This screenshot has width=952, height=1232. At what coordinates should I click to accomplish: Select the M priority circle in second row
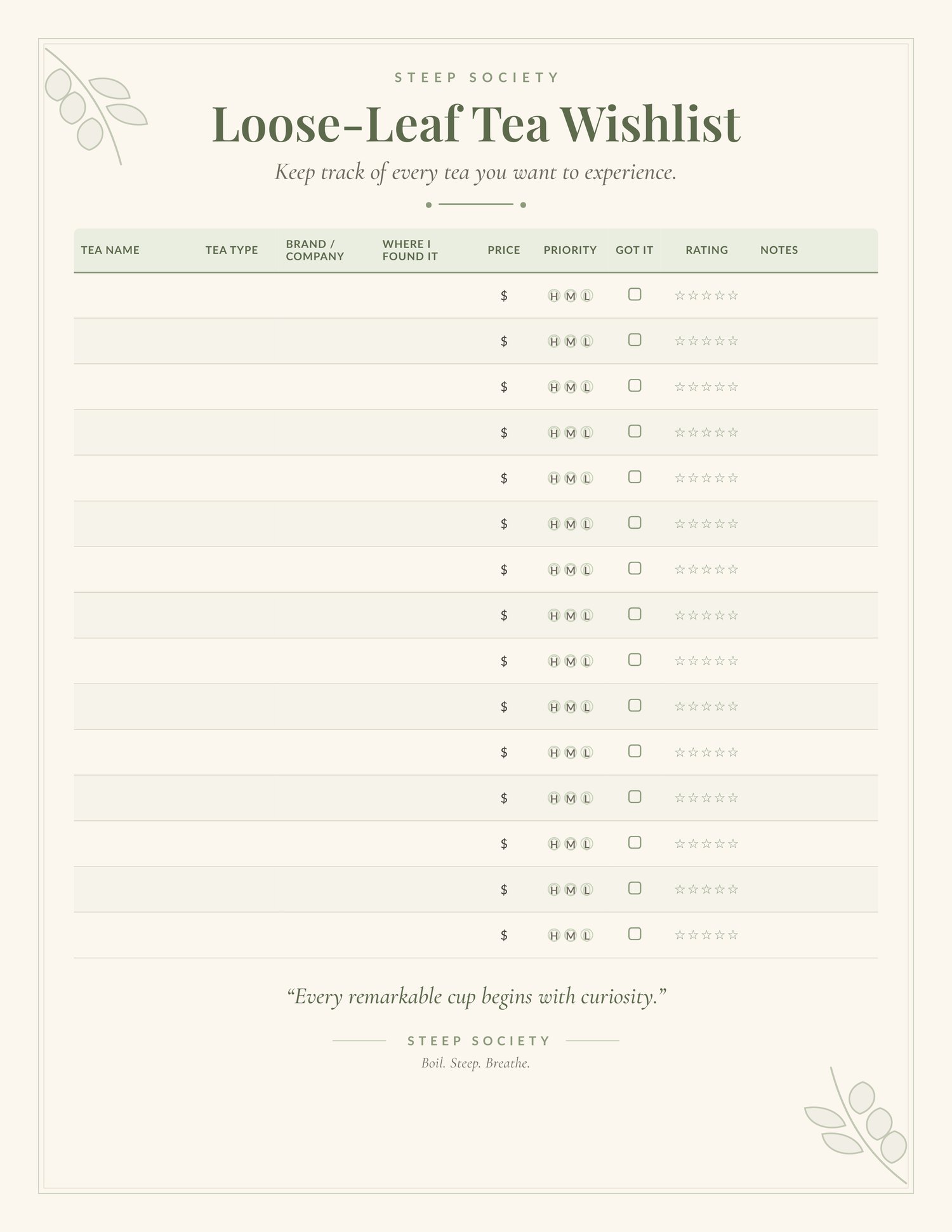pyautogui.click(x=570, y=341)
